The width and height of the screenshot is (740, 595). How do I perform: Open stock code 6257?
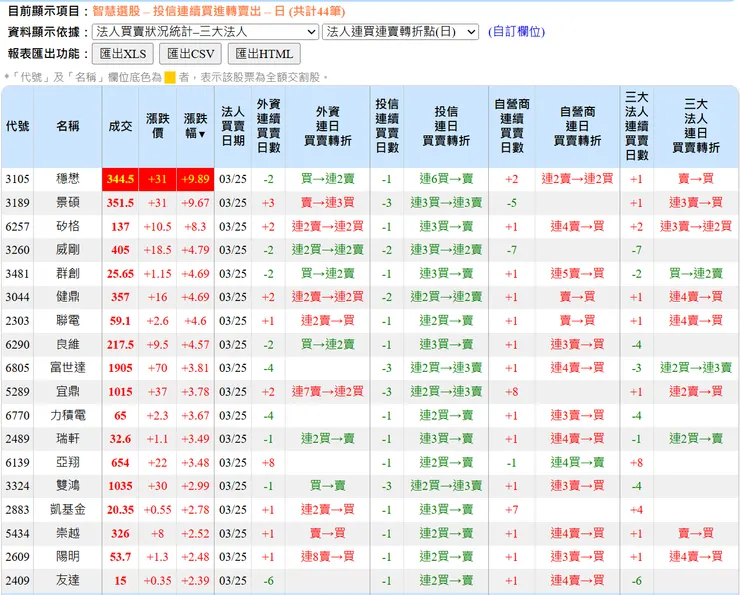(17, 226)
